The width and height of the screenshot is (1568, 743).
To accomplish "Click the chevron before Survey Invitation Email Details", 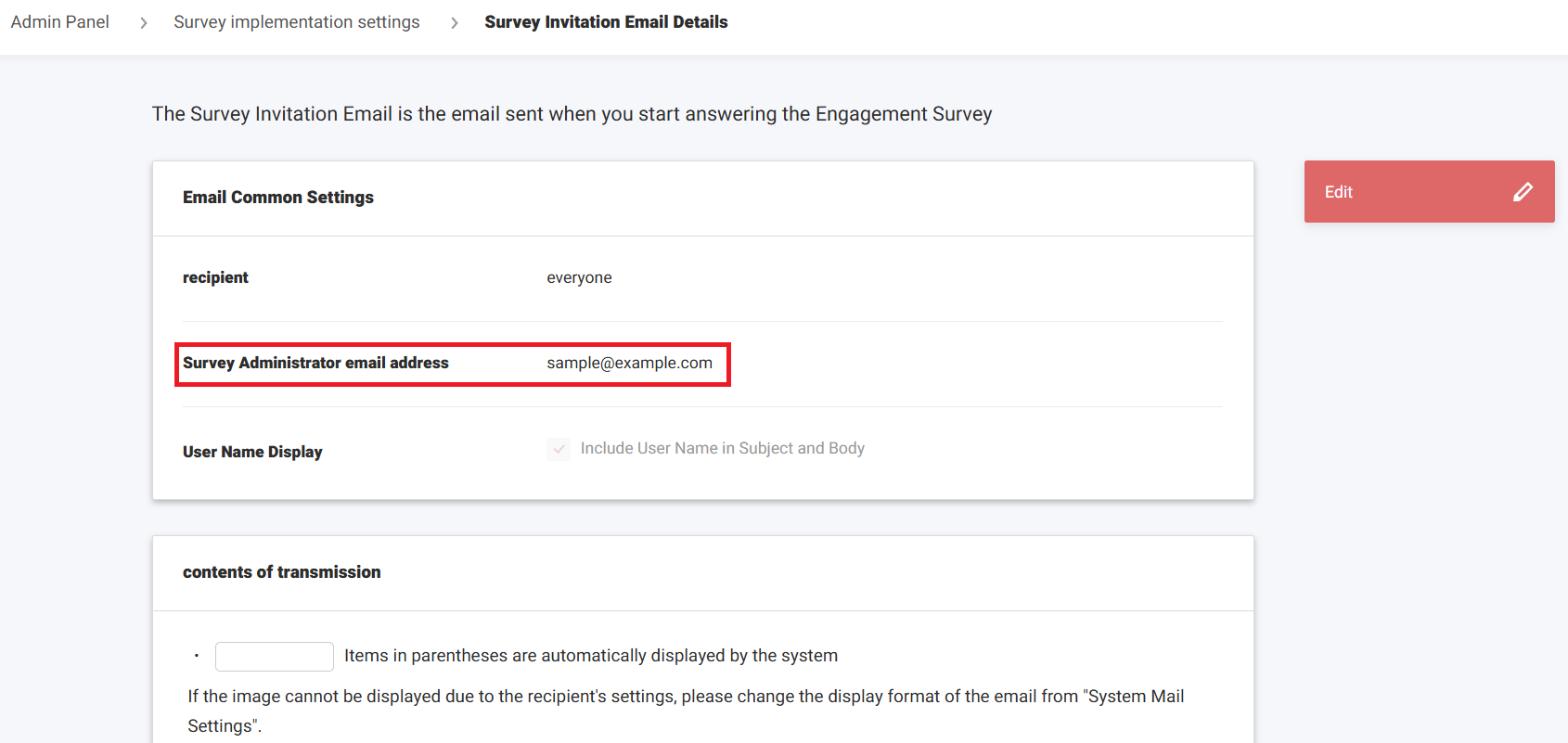I will click(x=454, y=22).
